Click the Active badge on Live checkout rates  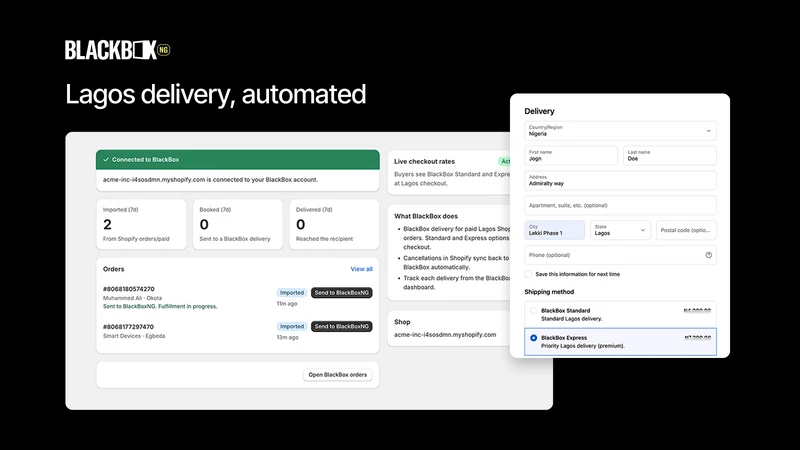pyautogui.click(x=504, y=161)
